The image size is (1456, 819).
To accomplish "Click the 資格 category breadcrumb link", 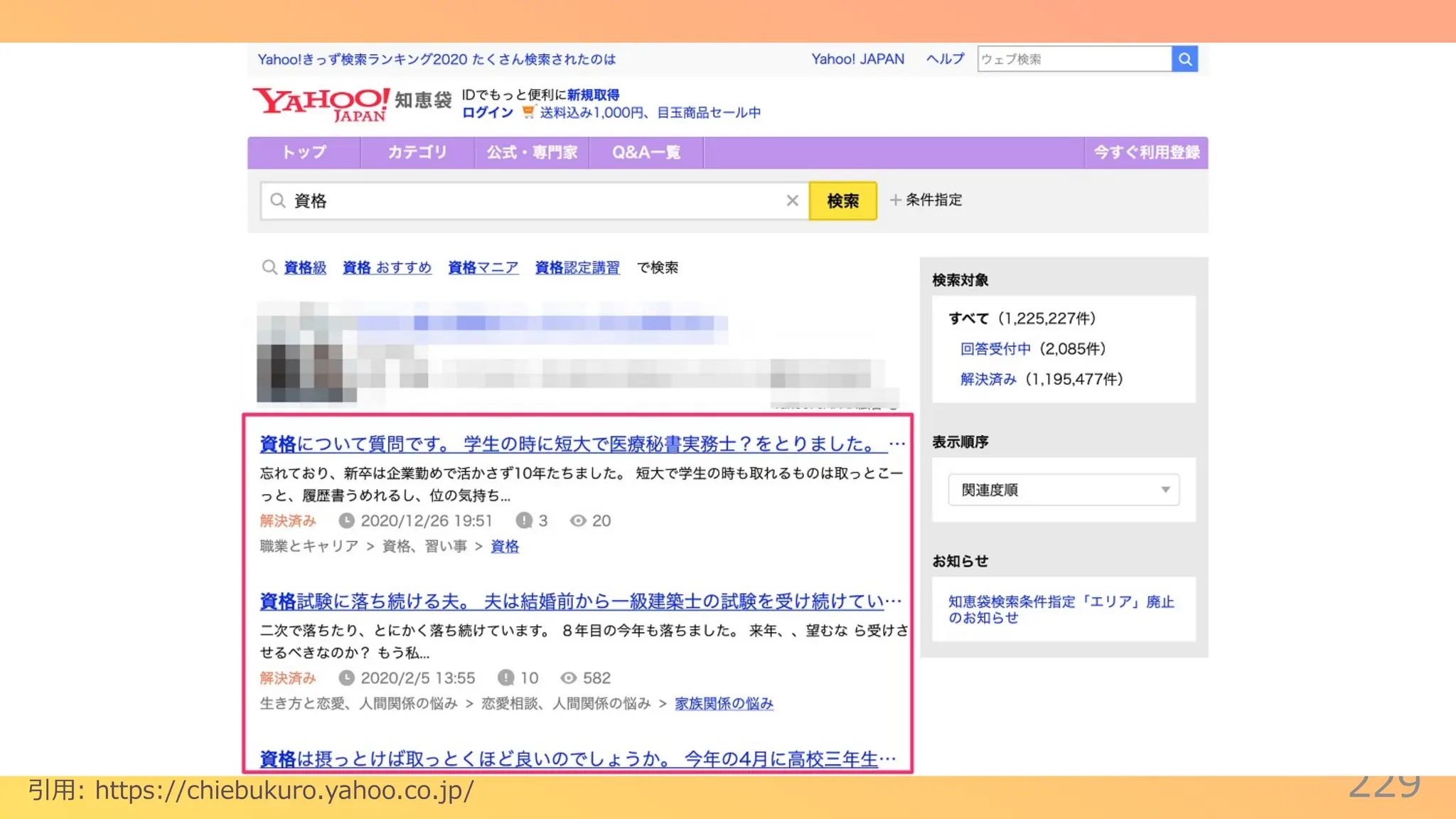I will pyautogui.click(x=505, y=546).
